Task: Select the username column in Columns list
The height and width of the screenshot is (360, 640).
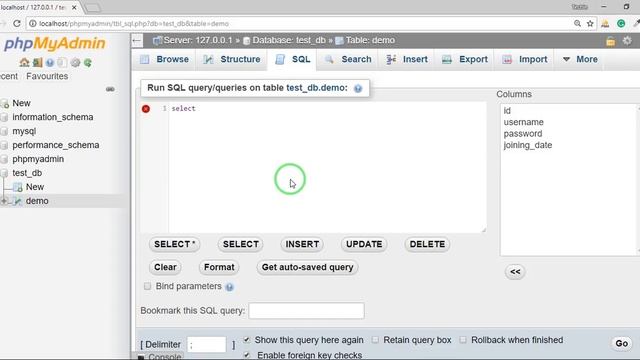Action: (x=523, y=122)
